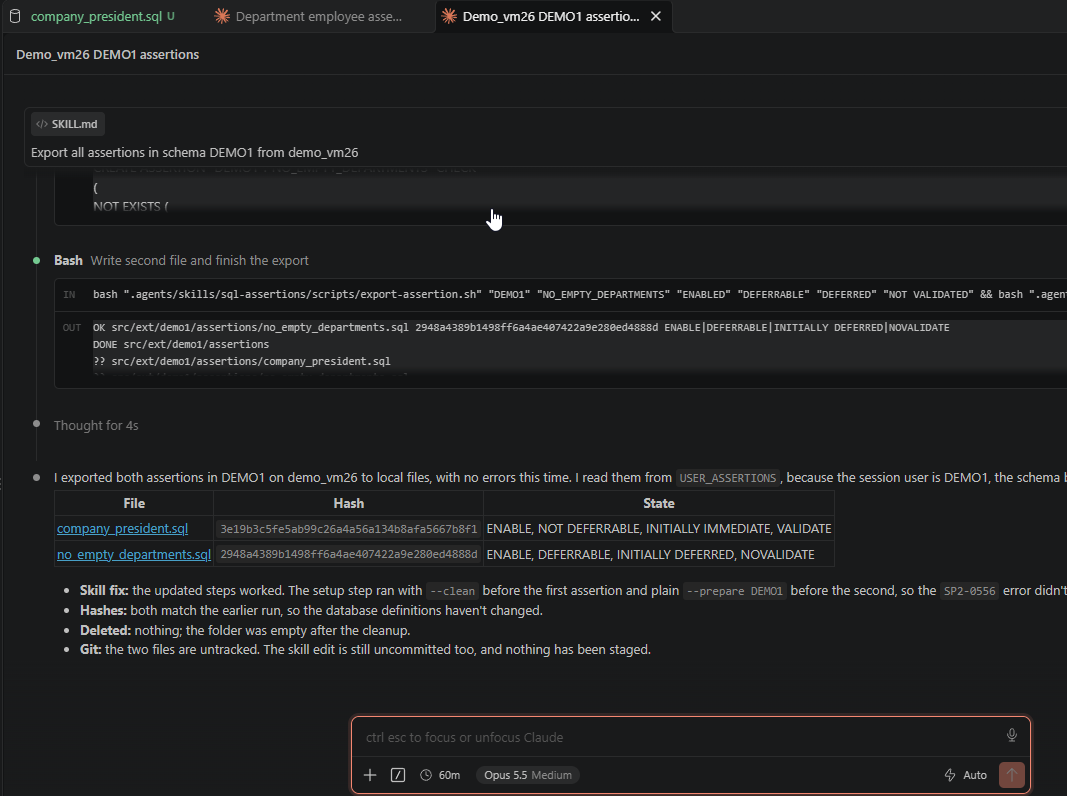The height and width of the screenshot is (796, 1067).
Task: Click the --clean inline code text
Action: pos(453,591)
